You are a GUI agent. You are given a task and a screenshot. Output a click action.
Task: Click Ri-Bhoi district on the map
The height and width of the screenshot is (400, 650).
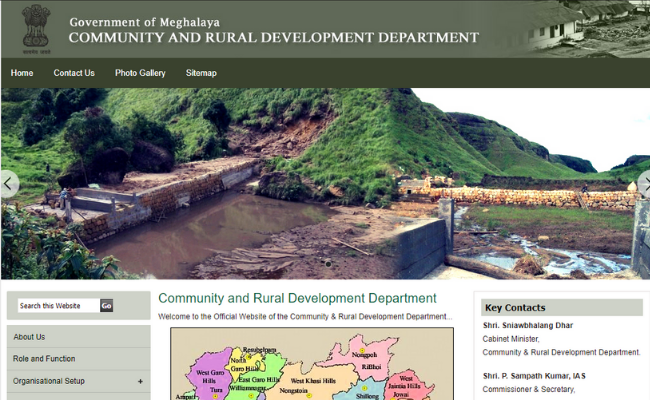tap(372, 367)
